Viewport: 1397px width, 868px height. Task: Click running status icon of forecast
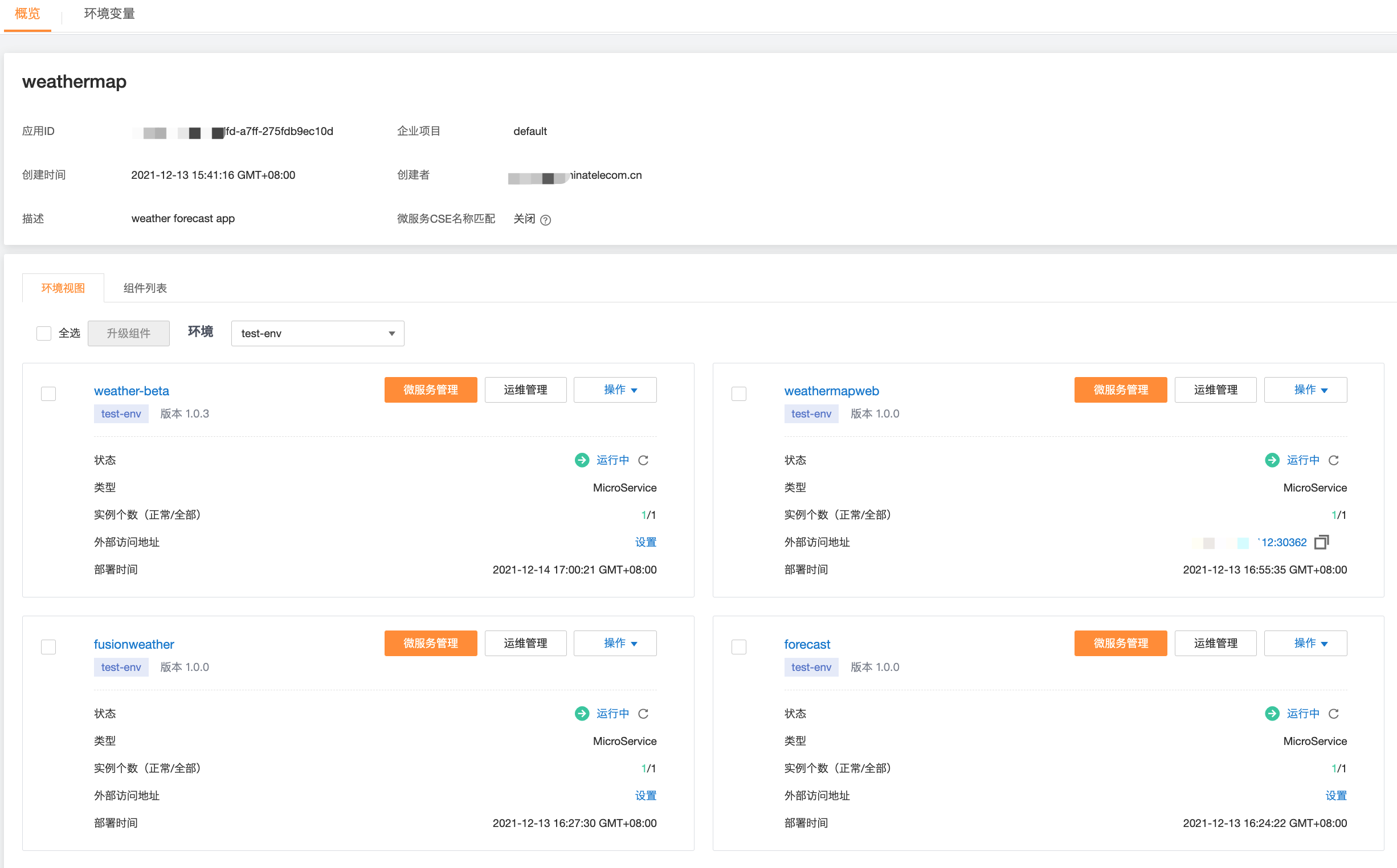[x=1272, y=714]
